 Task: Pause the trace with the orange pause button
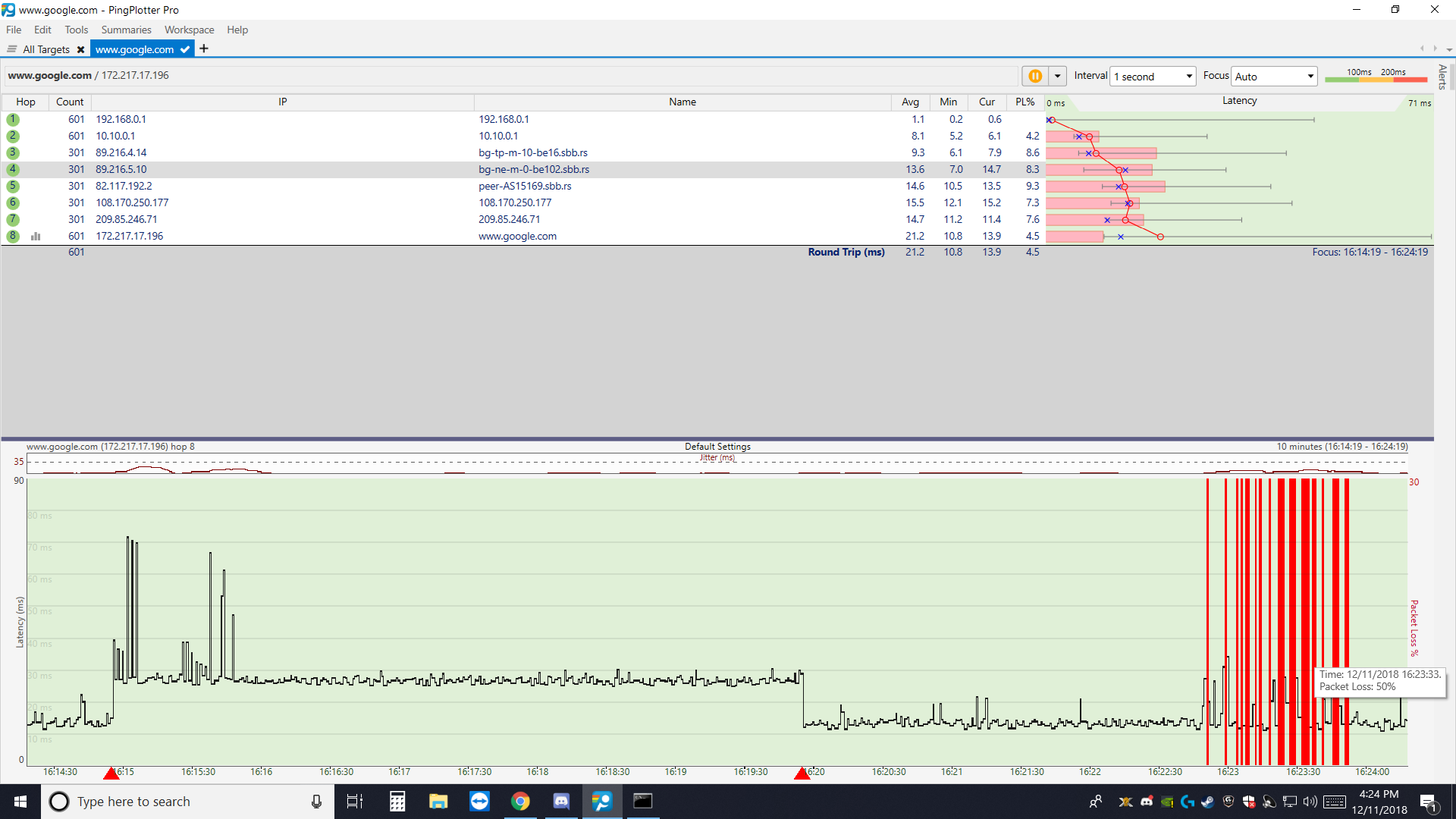1034,76
